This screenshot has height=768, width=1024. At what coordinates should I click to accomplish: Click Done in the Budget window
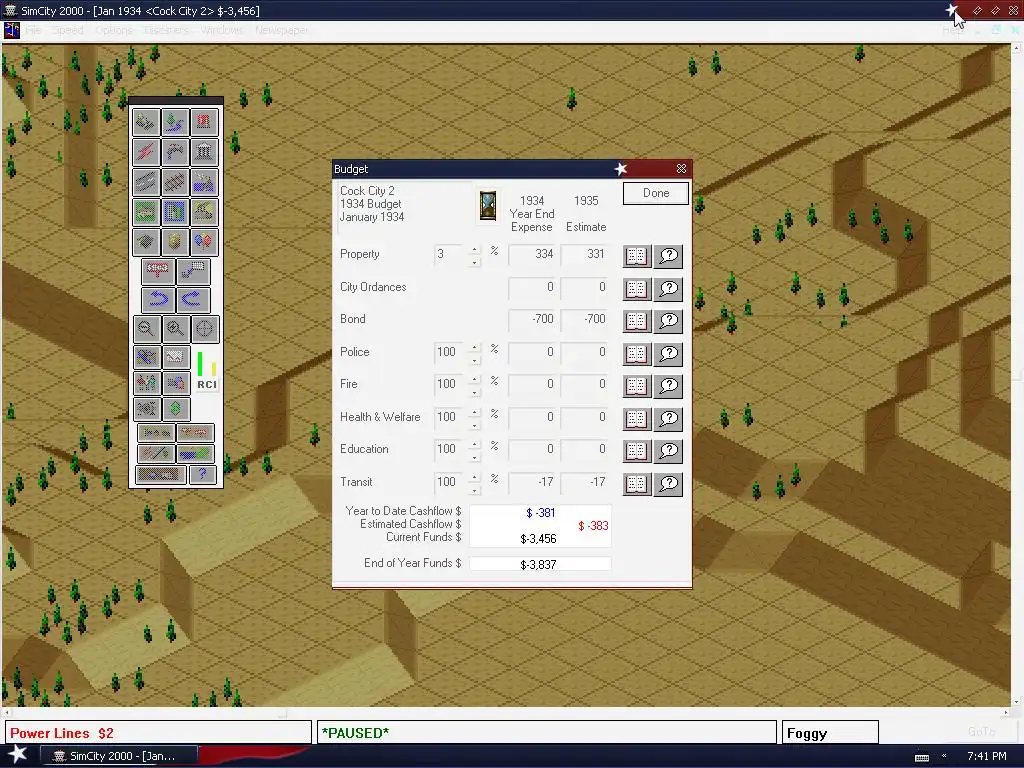pyautogui.click(x=656, y=193)
